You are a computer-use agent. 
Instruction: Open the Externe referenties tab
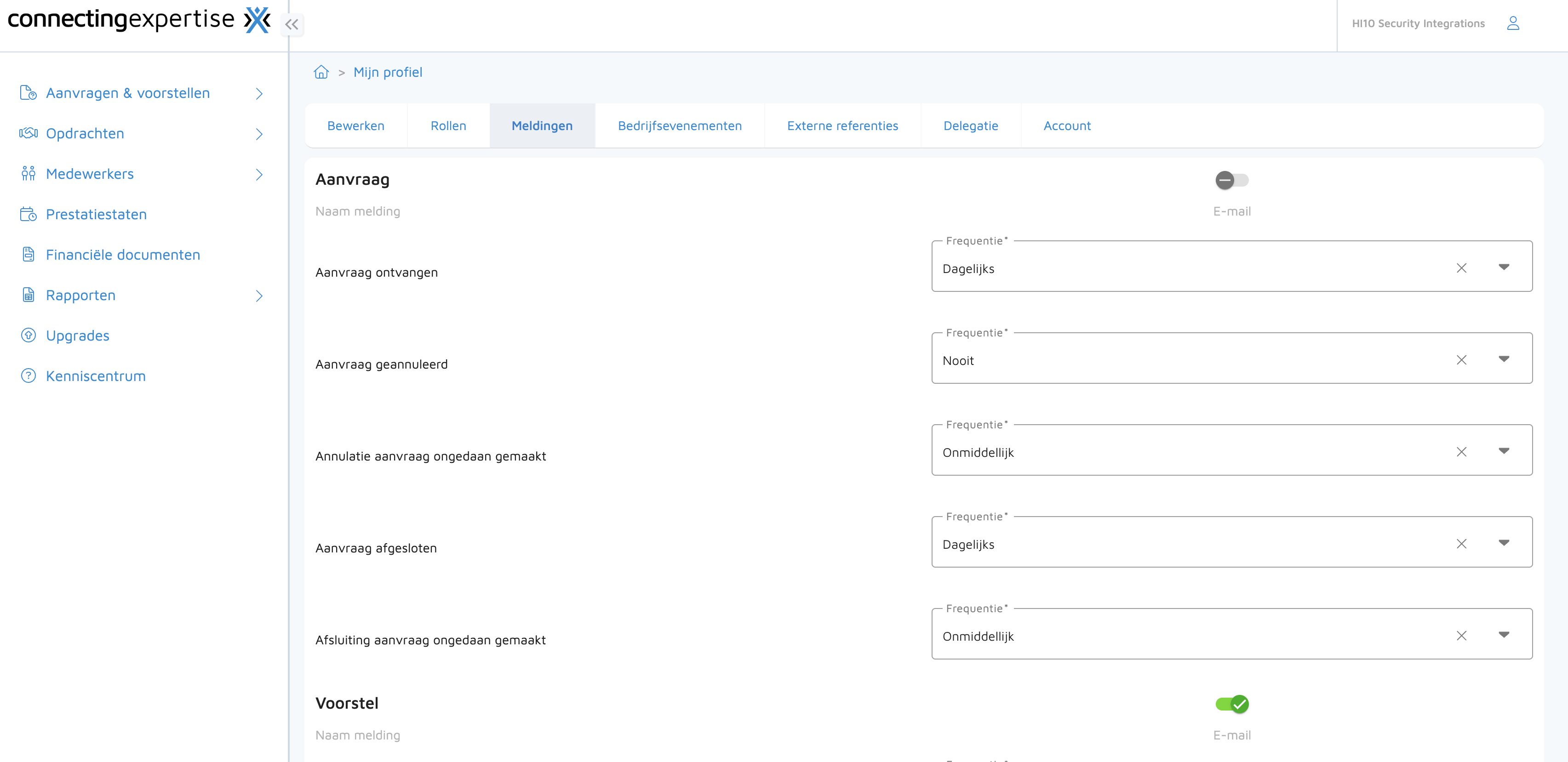[x=843, y=125]
